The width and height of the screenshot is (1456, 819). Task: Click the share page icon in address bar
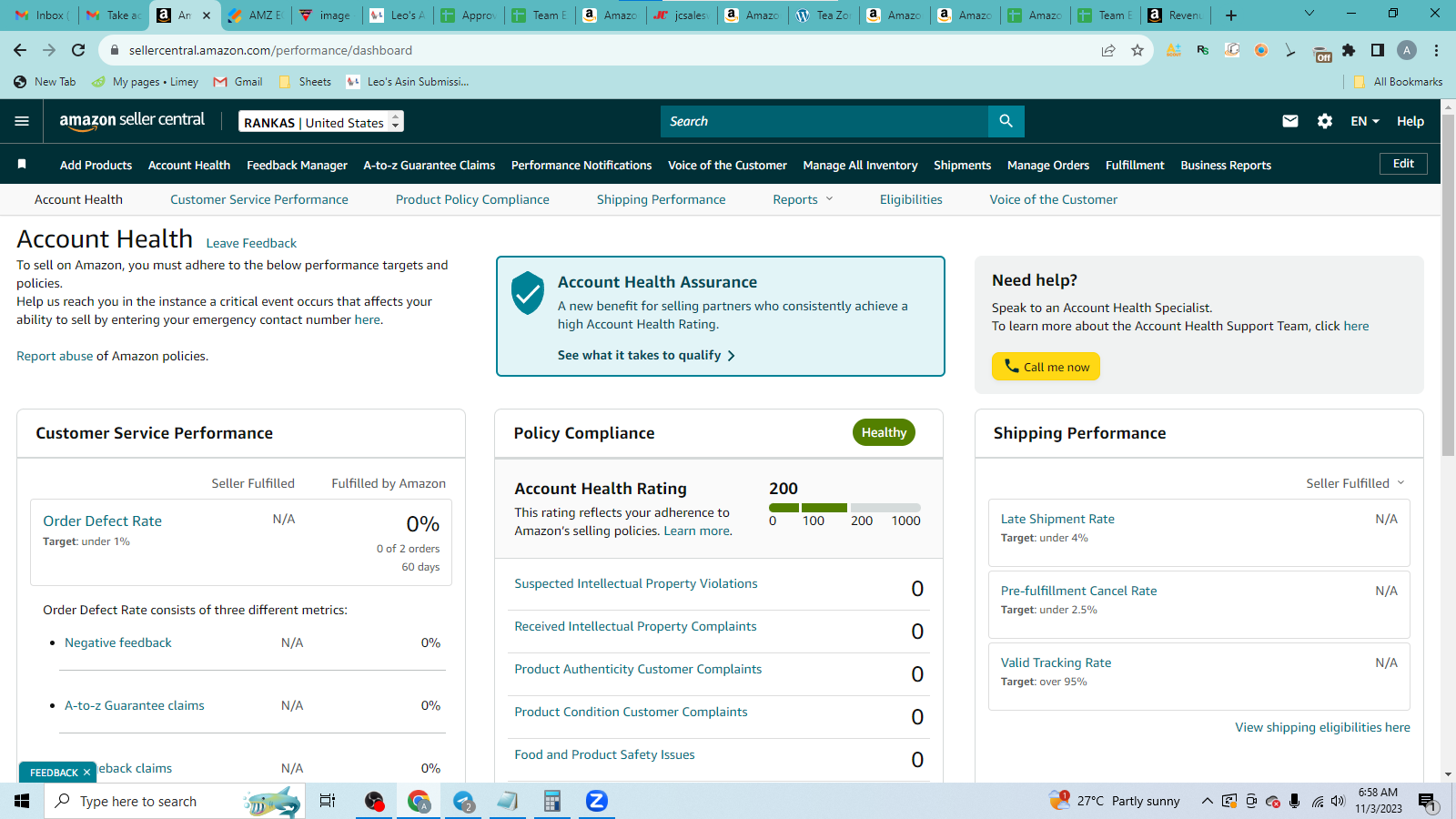coord(1108,50)
